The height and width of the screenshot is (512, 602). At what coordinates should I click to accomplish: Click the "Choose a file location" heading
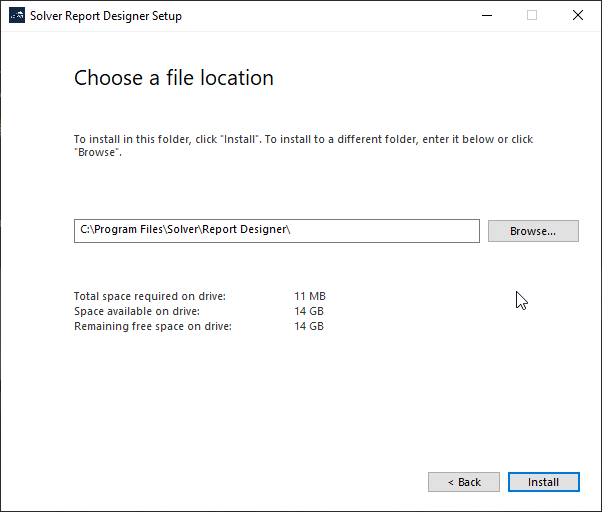point(174,78)
